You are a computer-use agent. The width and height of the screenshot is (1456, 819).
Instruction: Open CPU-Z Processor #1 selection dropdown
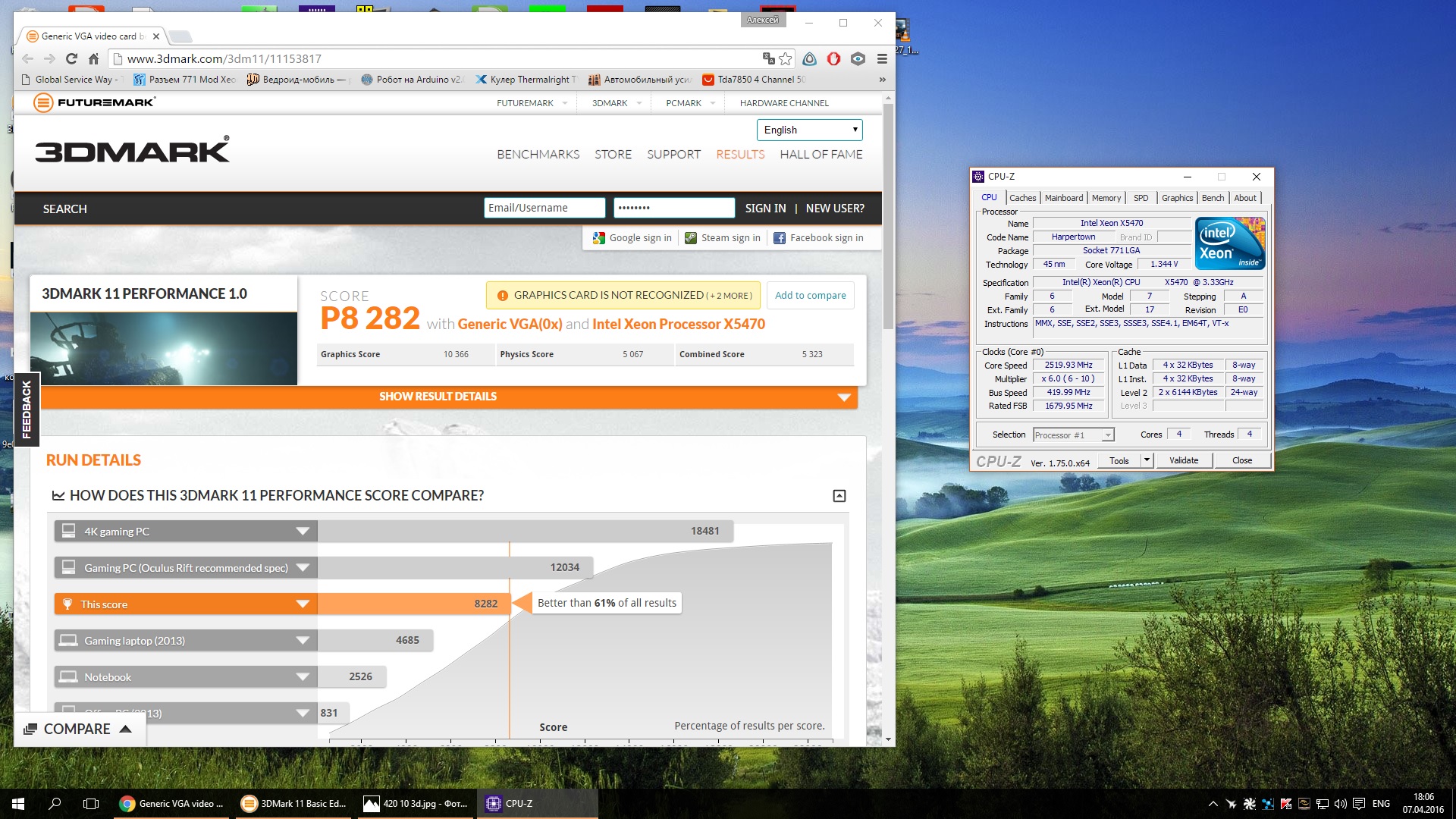tap(1108, 435)
